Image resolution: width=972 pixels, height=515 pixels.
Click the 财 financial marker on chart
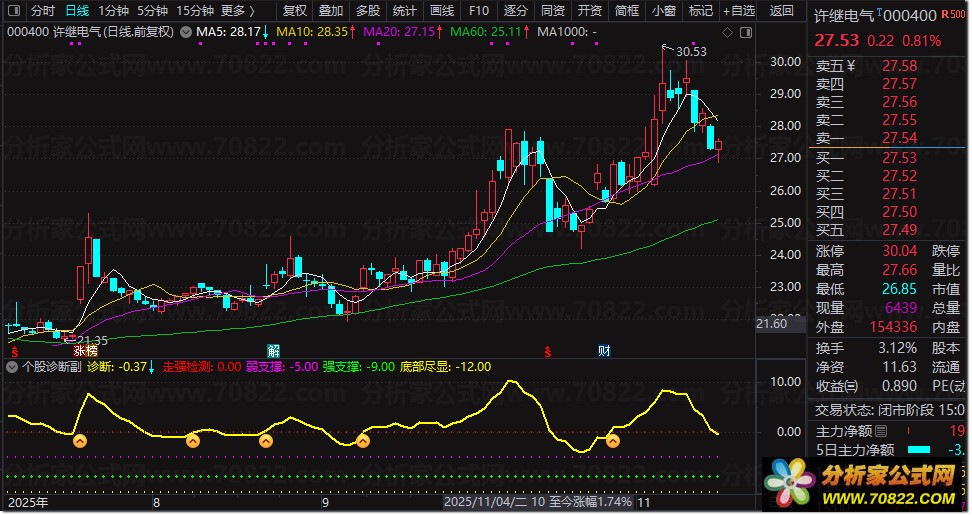coord(604,351)
